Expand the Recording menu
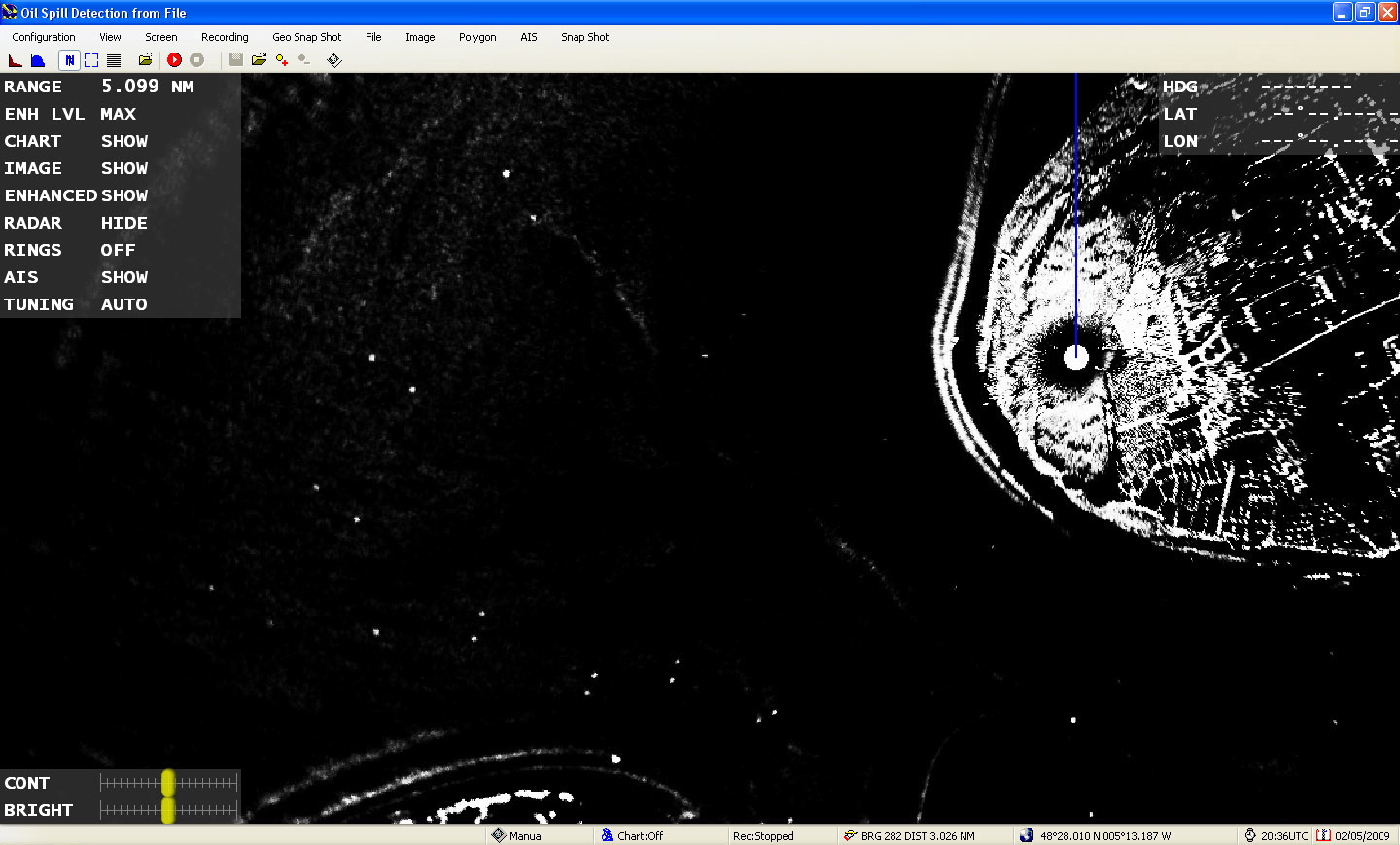1400x845 pixels. tap(225, 37)
